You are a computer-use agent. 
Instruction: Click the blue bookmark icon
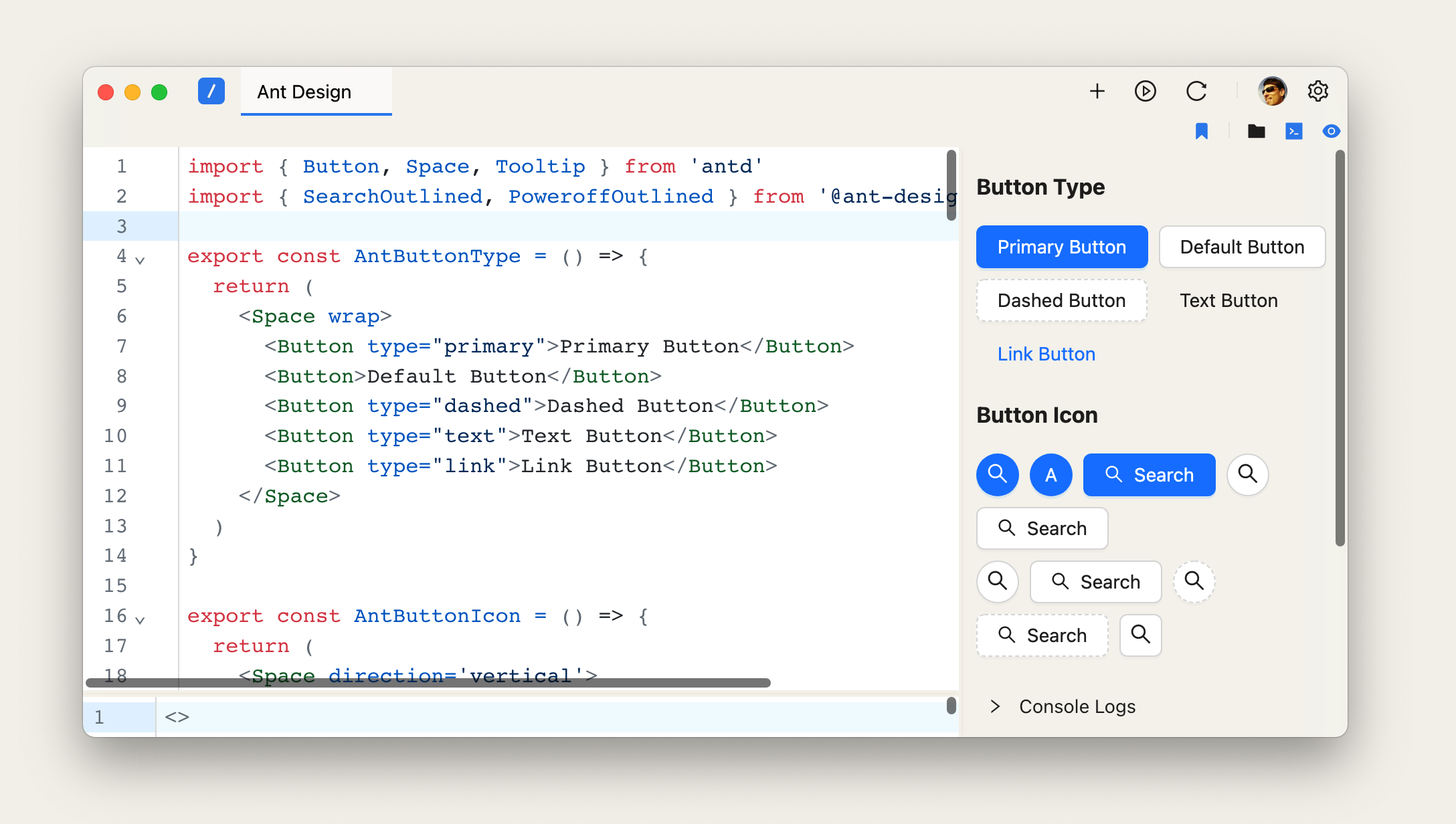point(1202,131)
